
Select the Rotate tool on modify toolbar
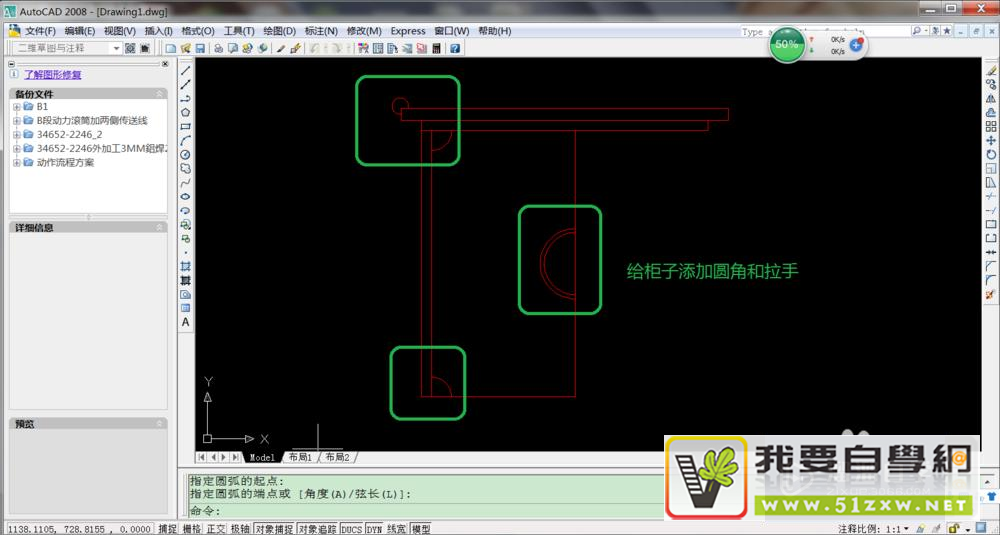point(990,154)
